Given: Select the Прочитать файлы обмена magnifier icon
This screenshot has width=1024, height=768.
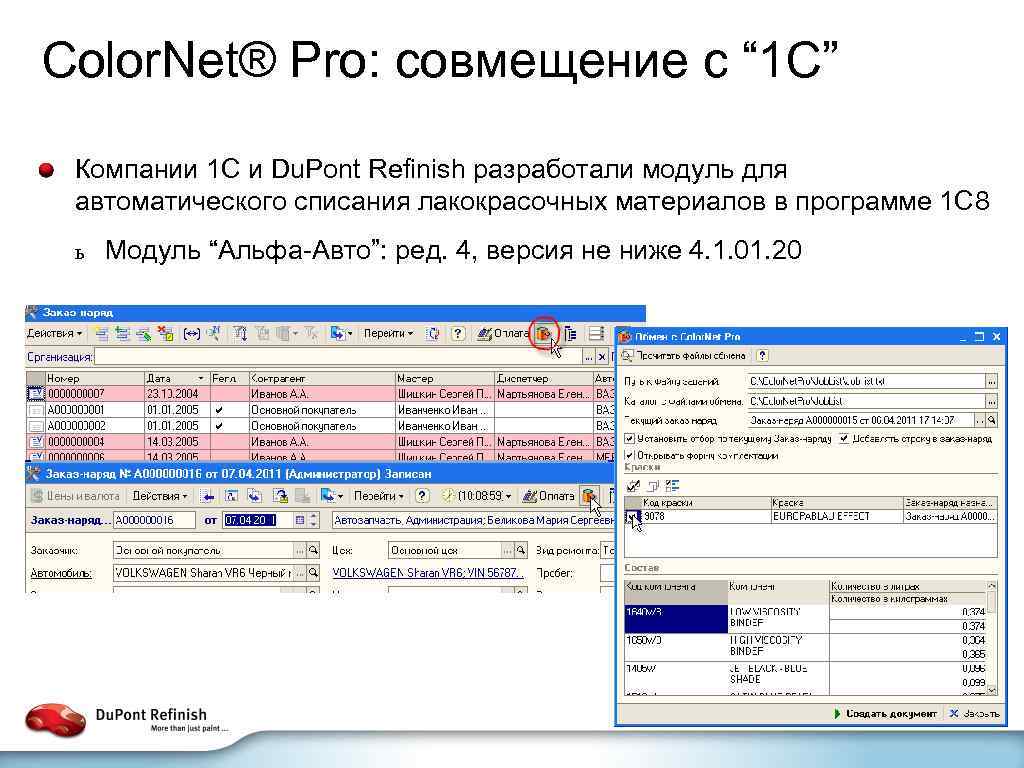Looking at the screenshot, I should tap(626, 355).
